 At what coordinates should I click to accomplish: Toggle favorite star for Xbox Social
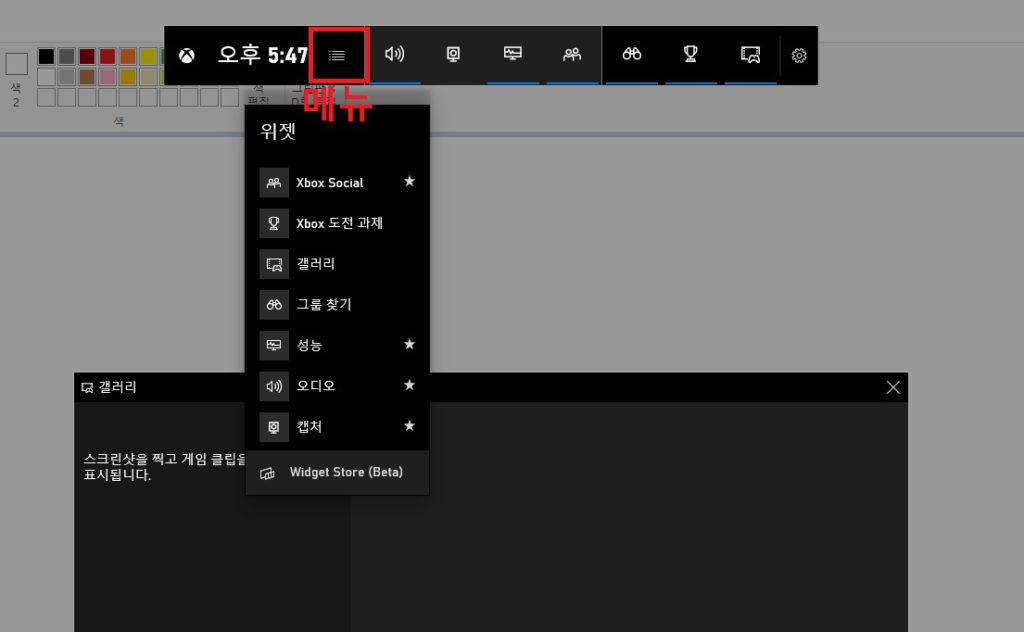[409, 181]
